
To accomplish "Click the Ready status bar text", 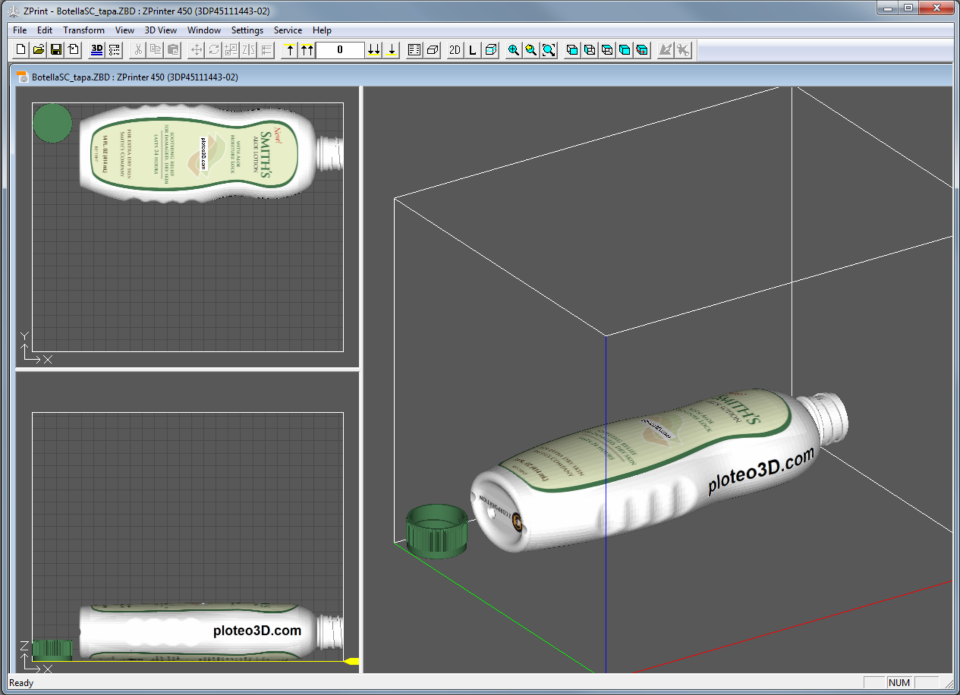I will pos(21,683).
